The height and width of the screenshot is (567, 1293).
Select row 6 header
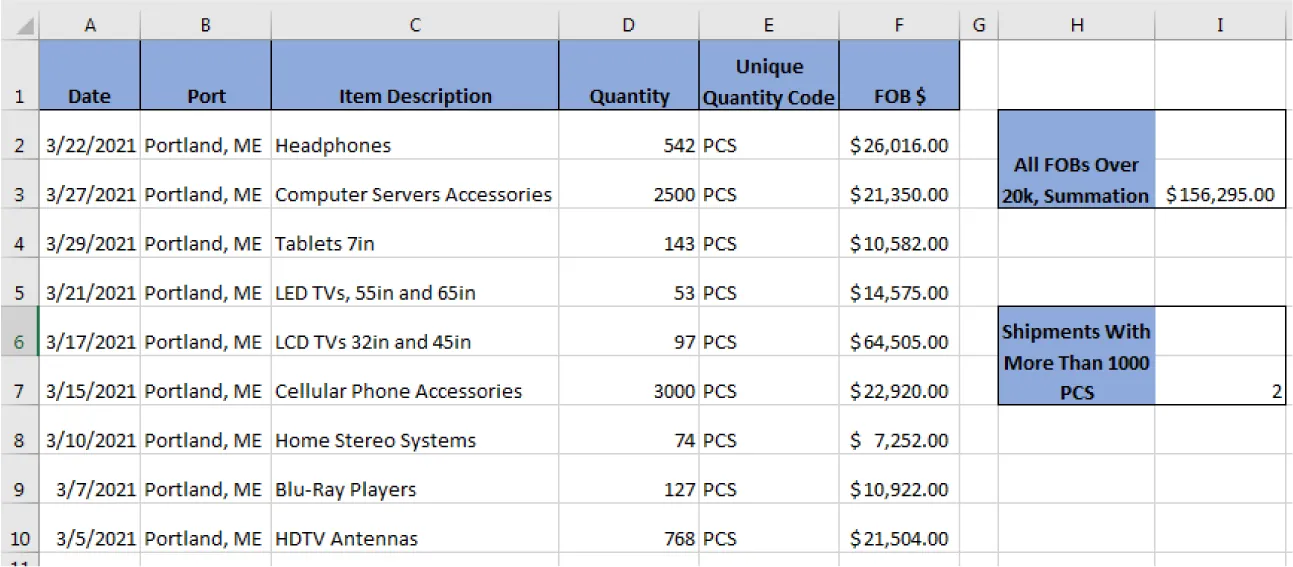click(20, 341)
